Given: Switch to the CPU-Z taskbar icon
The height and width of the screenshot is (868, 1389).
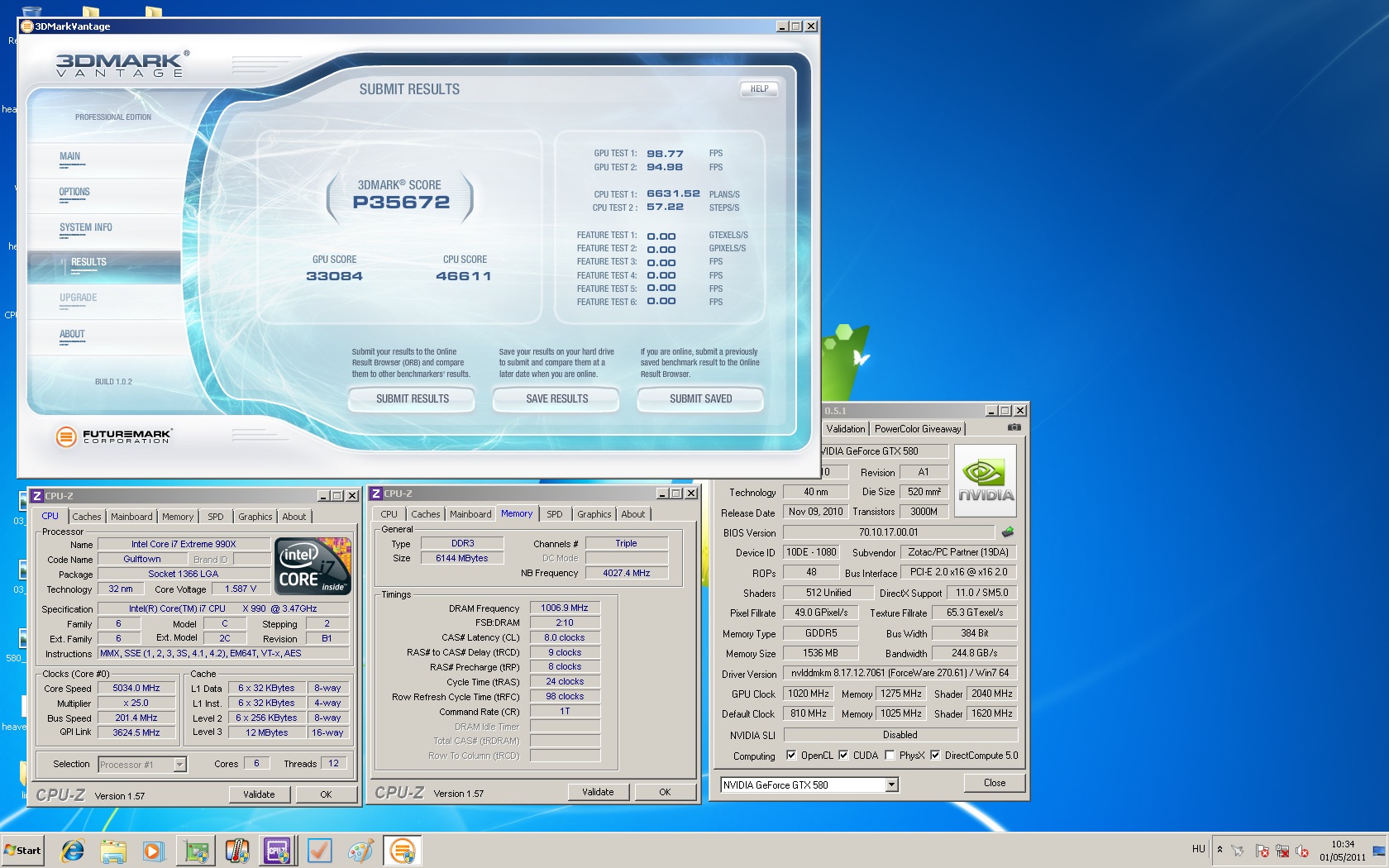Looking at the screenshot, I should (x=277, y=851).
